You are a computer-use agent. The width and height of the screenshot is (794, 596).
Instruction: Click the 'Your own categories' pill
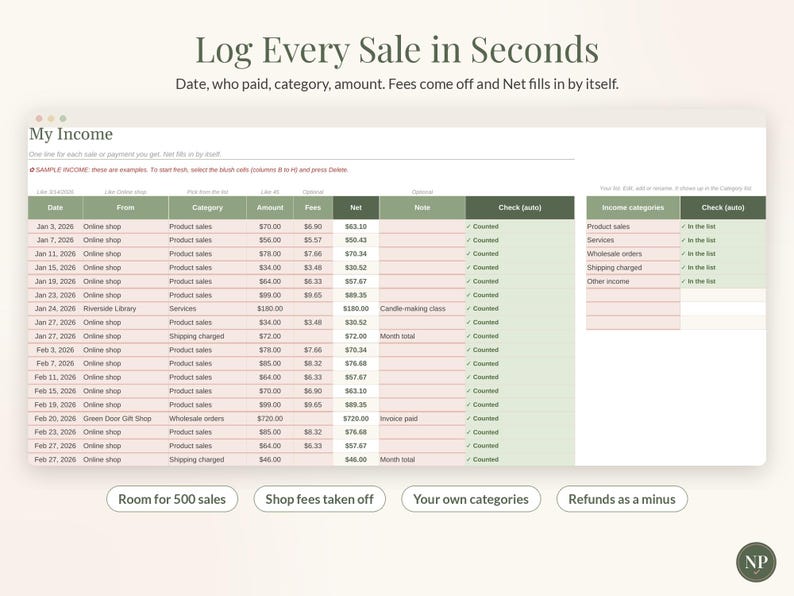[x=471, y=499]
